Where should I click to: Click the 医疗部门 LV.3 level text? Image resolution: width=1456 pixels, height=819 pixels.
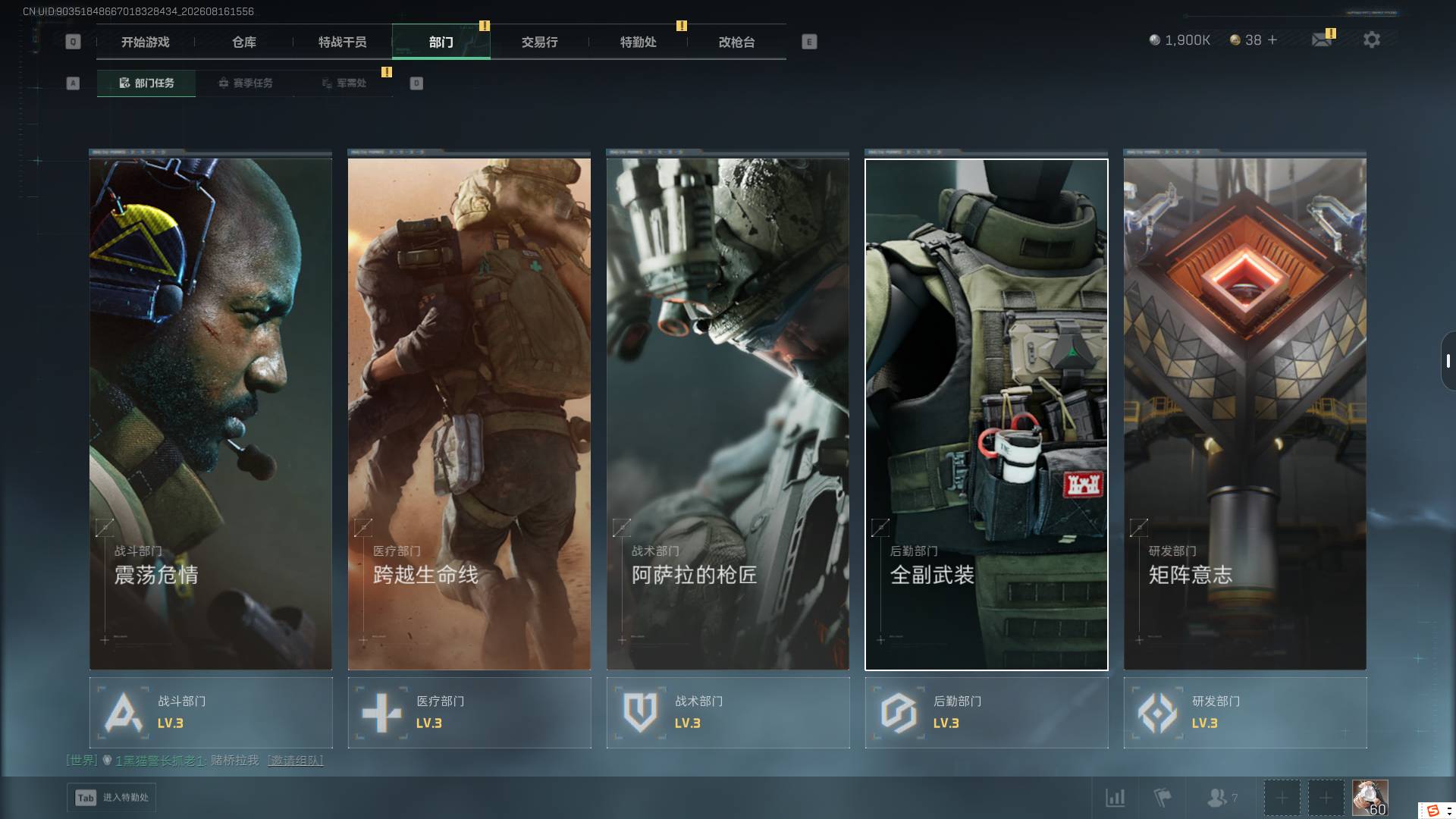point(429,723)
